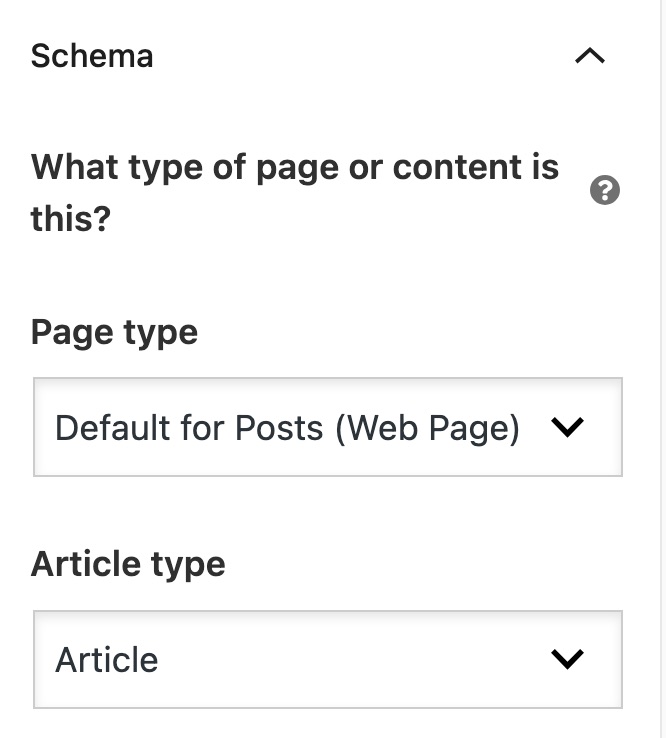Open the Page type dropdown
Screen dimensions: 666x738
point(328,427)
